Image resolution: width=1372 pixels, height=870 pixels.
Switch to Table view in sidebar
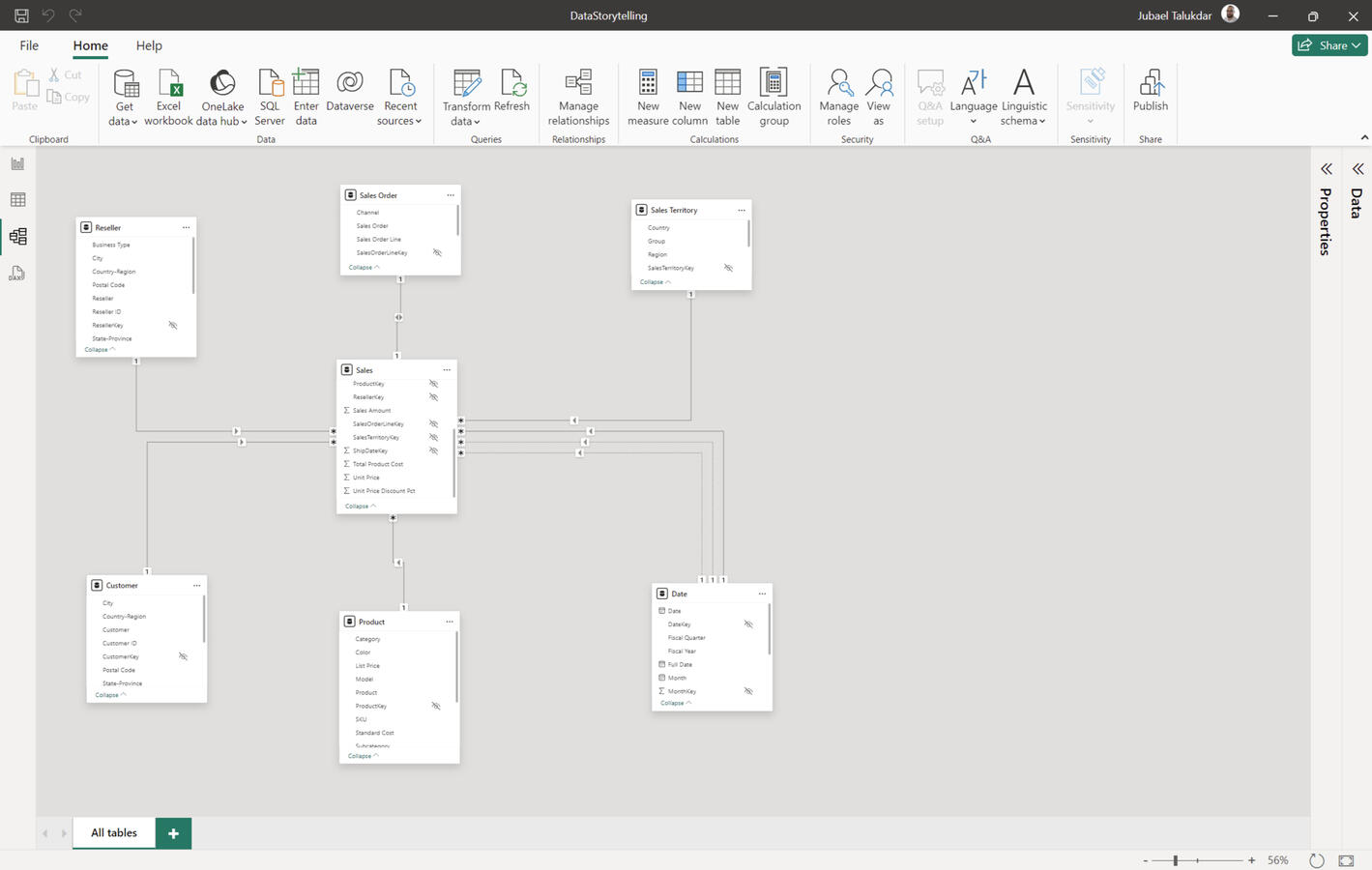coord(17,200)
